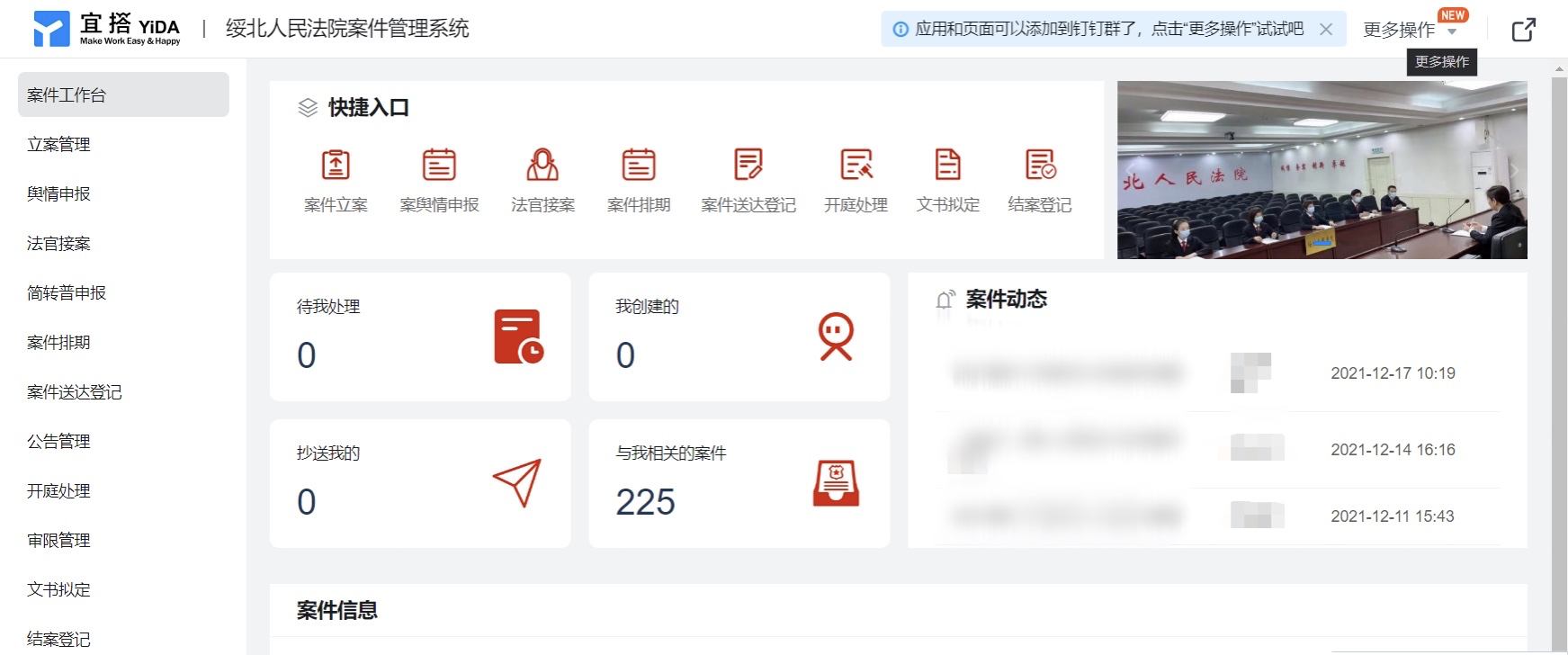Click the 待我处理 count 0
This screenshot has height=655, width=1568.
pyautogui.click(x=307, y=355)
